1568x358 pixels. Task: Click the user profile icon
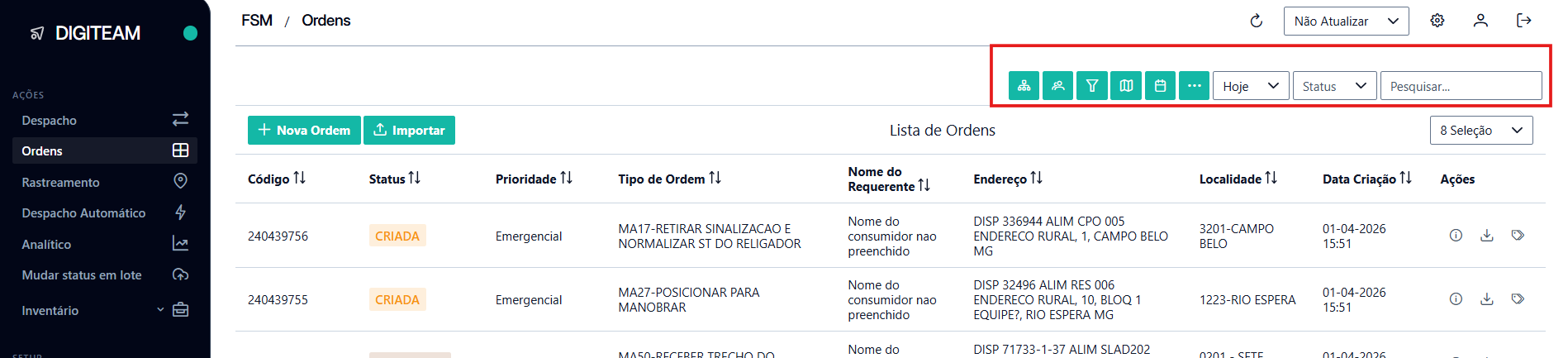click(x=1480, y=21)
